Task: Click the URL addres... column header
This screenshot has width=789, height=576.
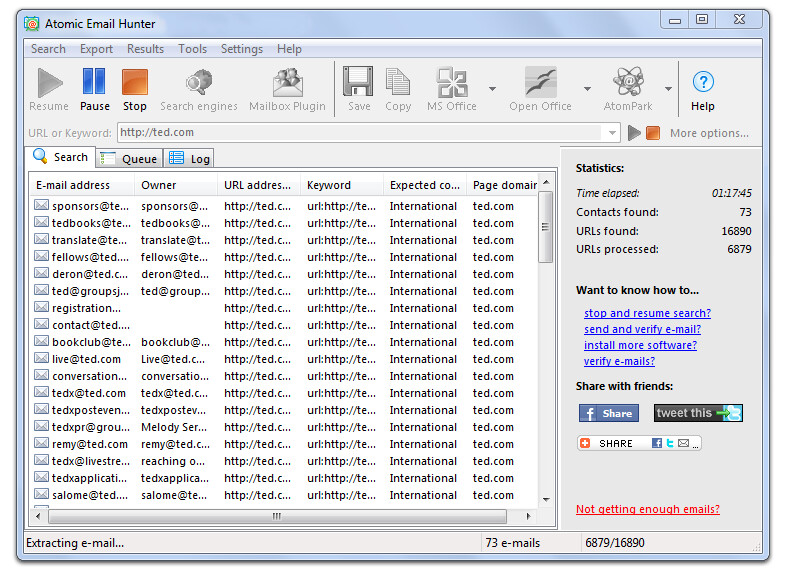Action: pyautogui.click(x=259, y=185)
